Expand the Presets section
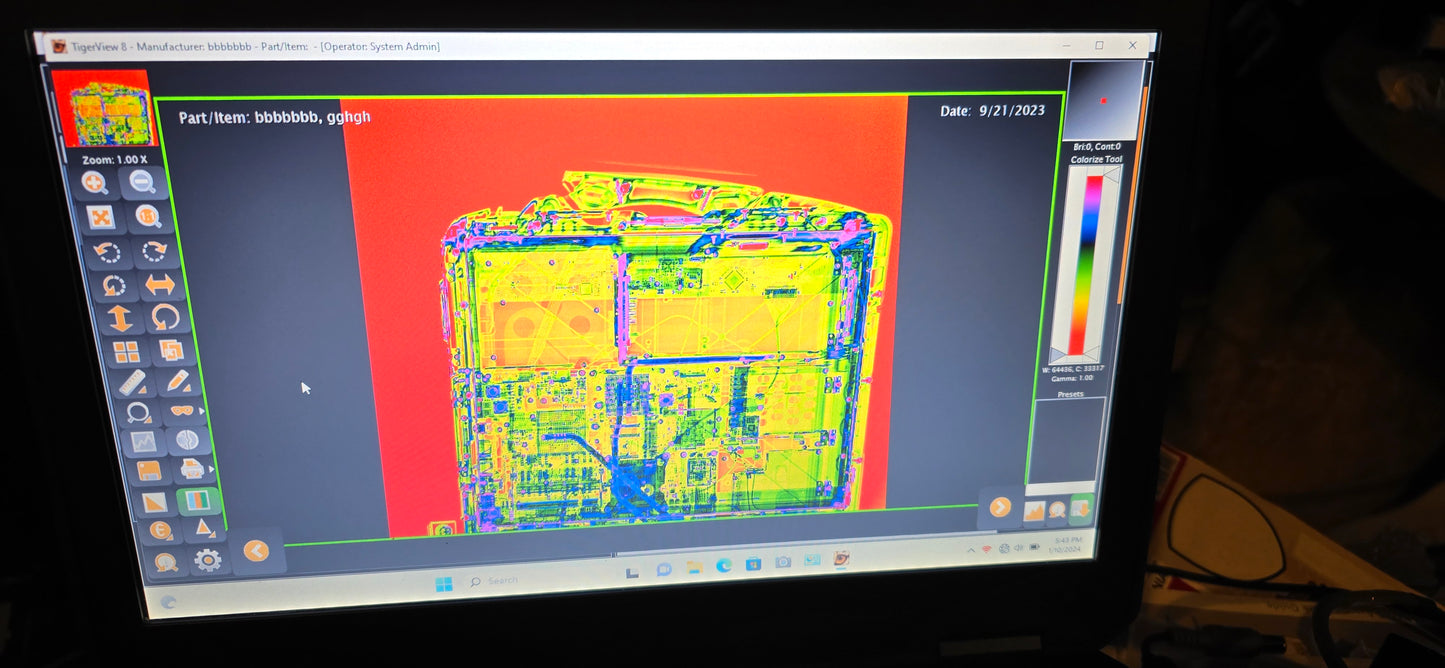1445x668 pixels. [x=1070, y=393]
